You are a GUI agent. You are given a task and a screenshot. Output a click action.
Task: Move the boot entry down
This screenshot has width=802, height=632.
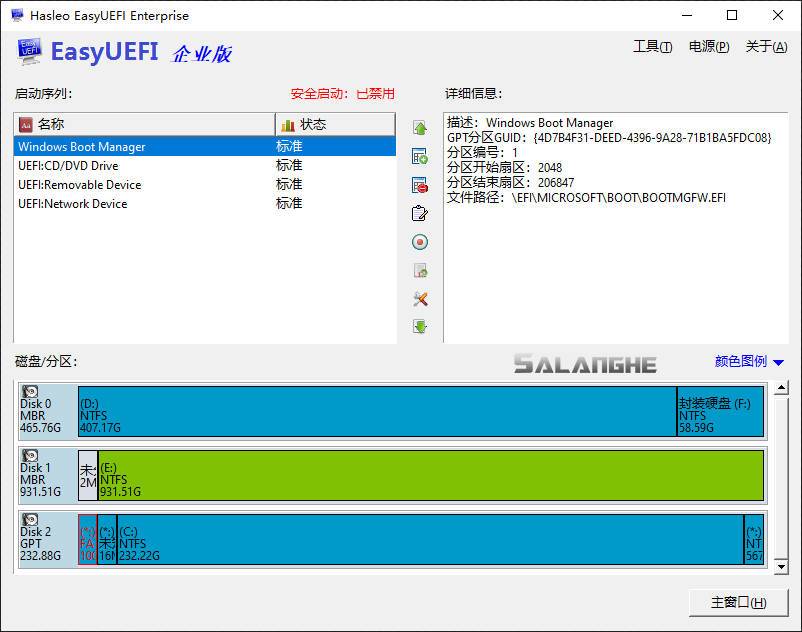pyautogui.click(x=421, y=327)
